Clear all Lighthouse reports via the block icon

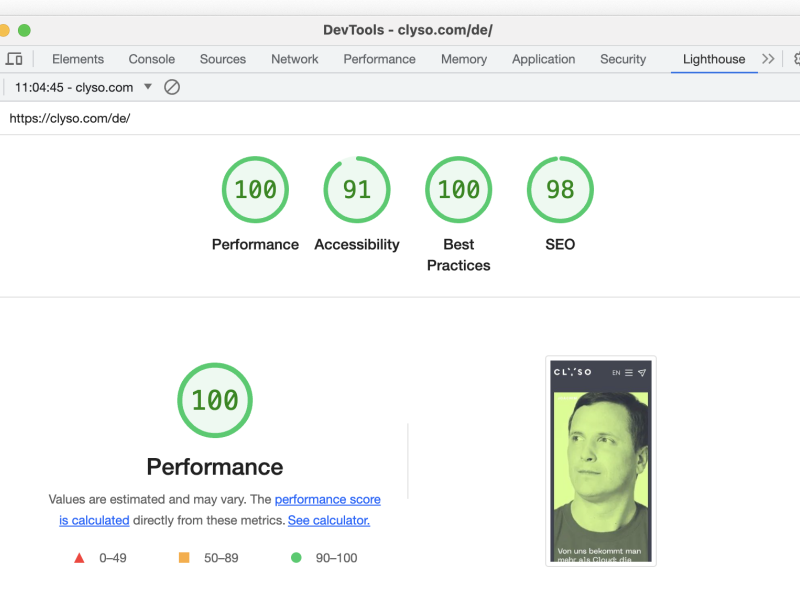click(x=172, y=87)
